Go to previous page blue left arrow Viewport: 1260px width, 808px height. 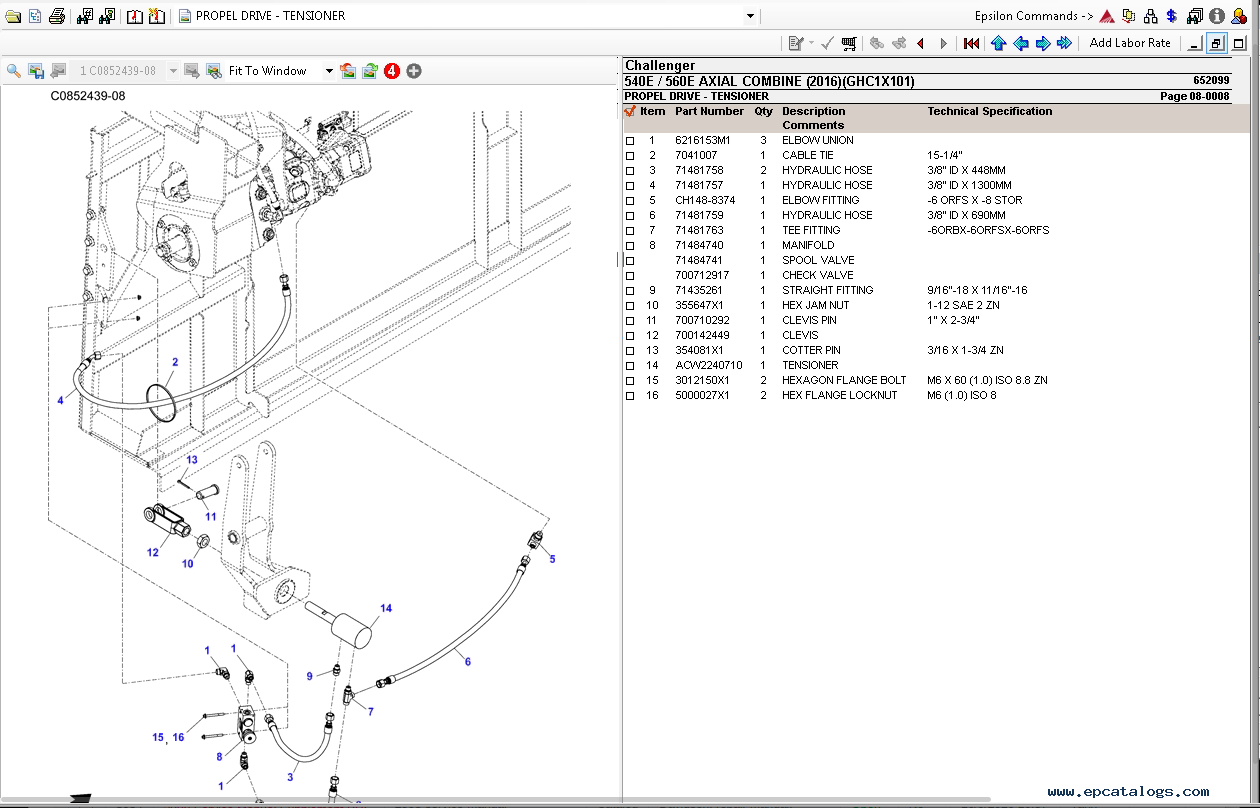pyautogui.click(x=1020, y=43)
